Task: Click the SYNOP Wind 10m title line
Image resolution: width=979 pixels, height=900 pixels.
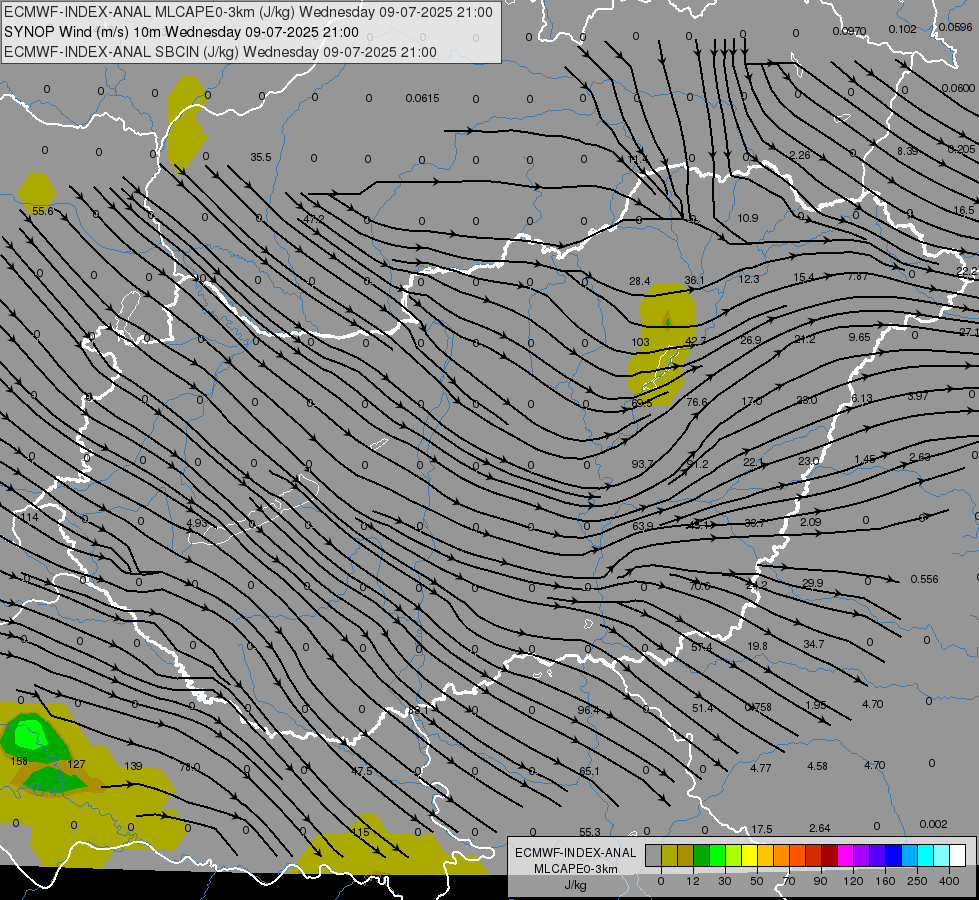Action: [181, 32]
